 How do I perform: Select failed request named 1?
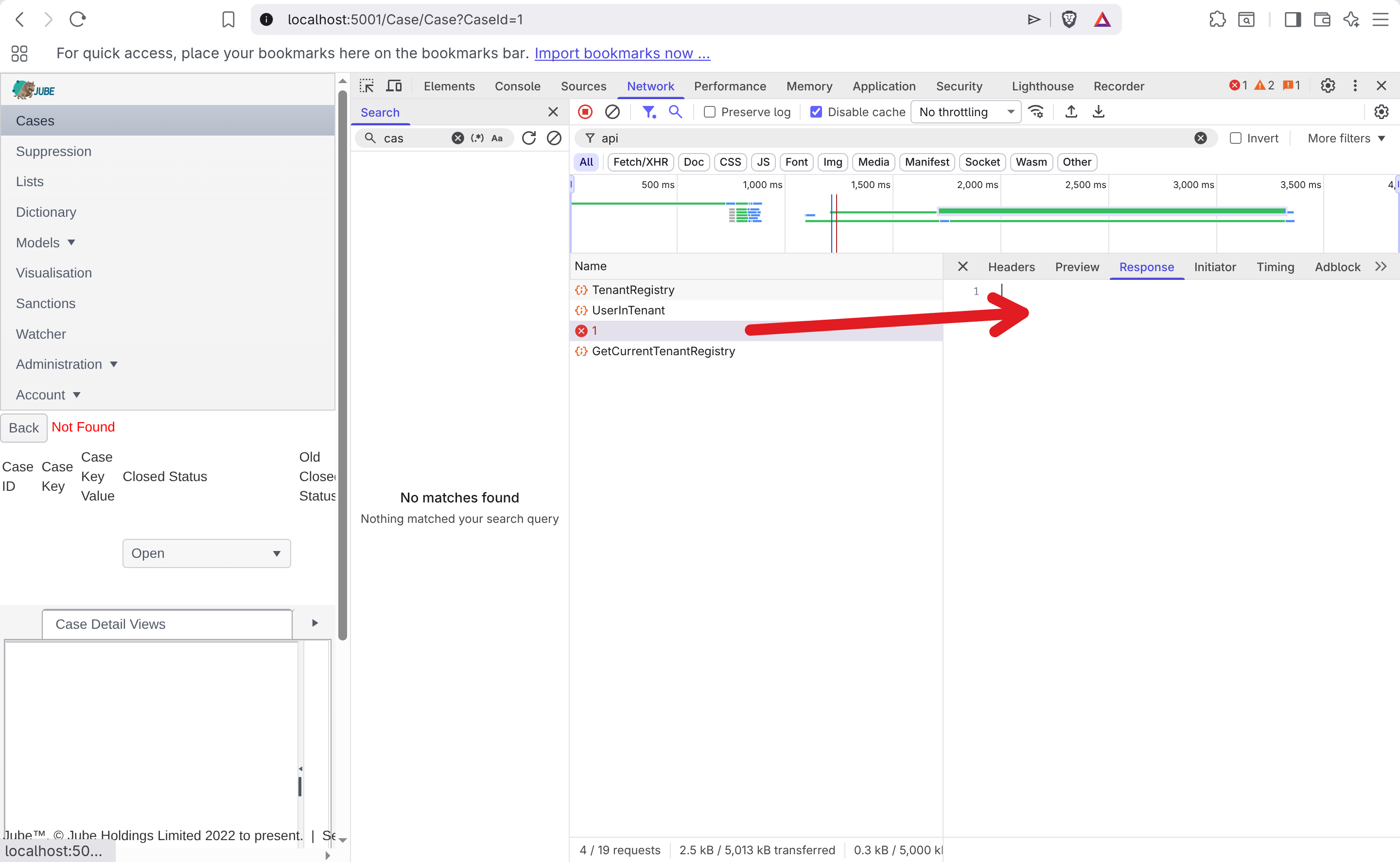tap(756, 331)
